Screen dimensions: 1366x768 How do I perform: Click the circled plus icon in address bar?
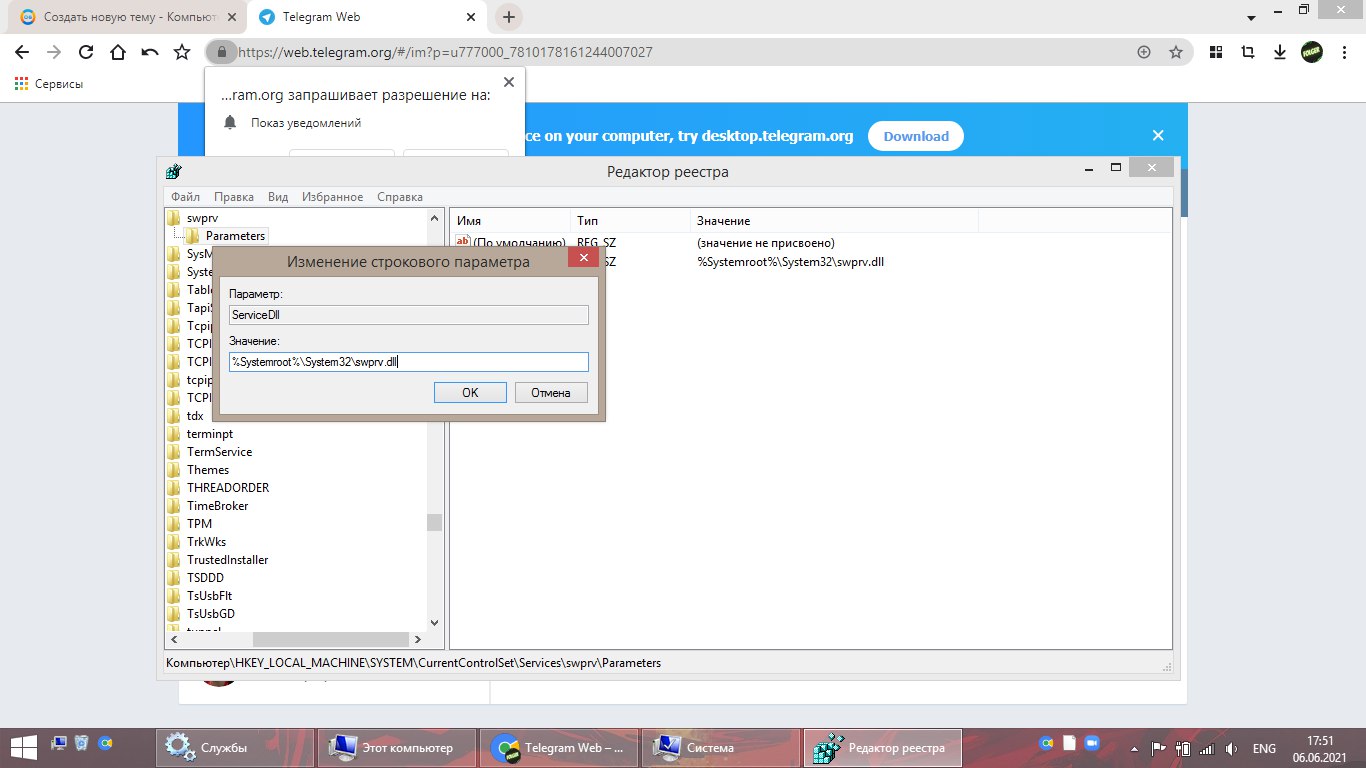[x=1144, y=52]
